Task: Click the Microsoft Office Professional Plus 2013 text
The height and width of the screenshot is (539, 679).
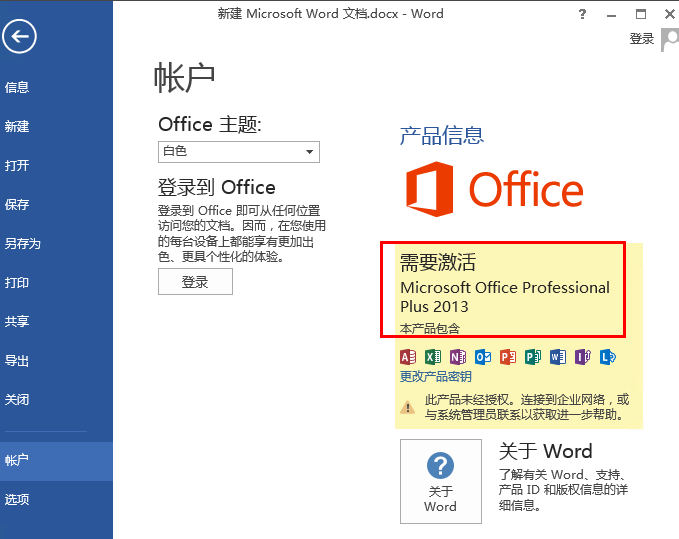Action: [505, 297]
